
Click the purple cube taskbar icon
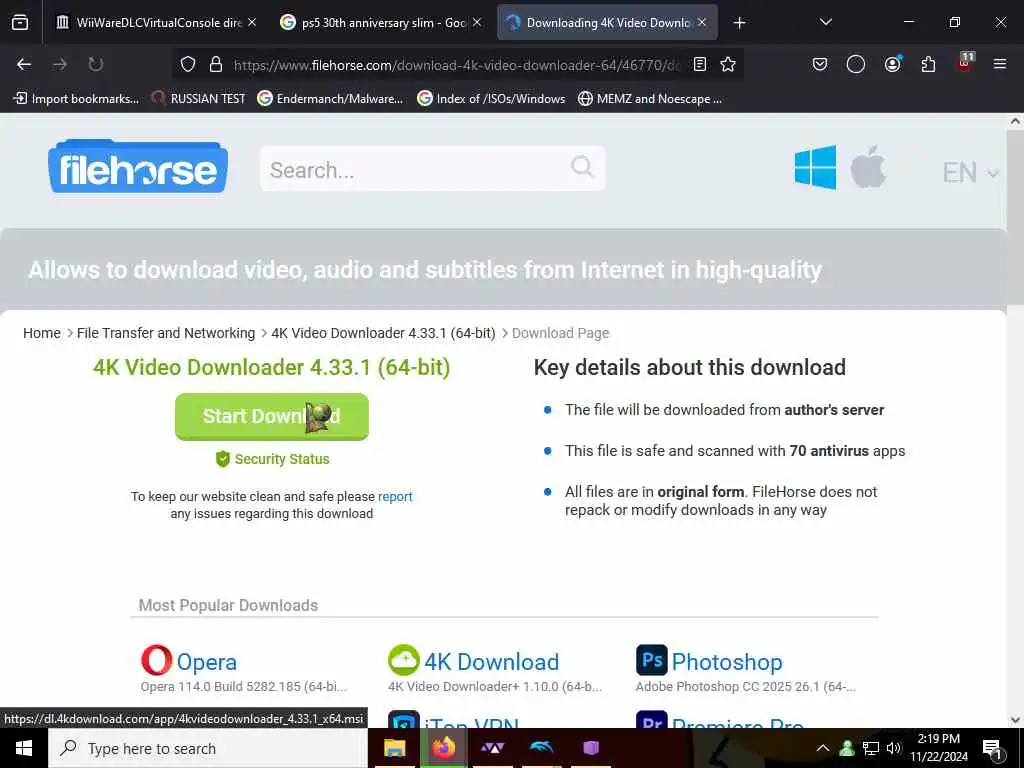click(590, 748)
